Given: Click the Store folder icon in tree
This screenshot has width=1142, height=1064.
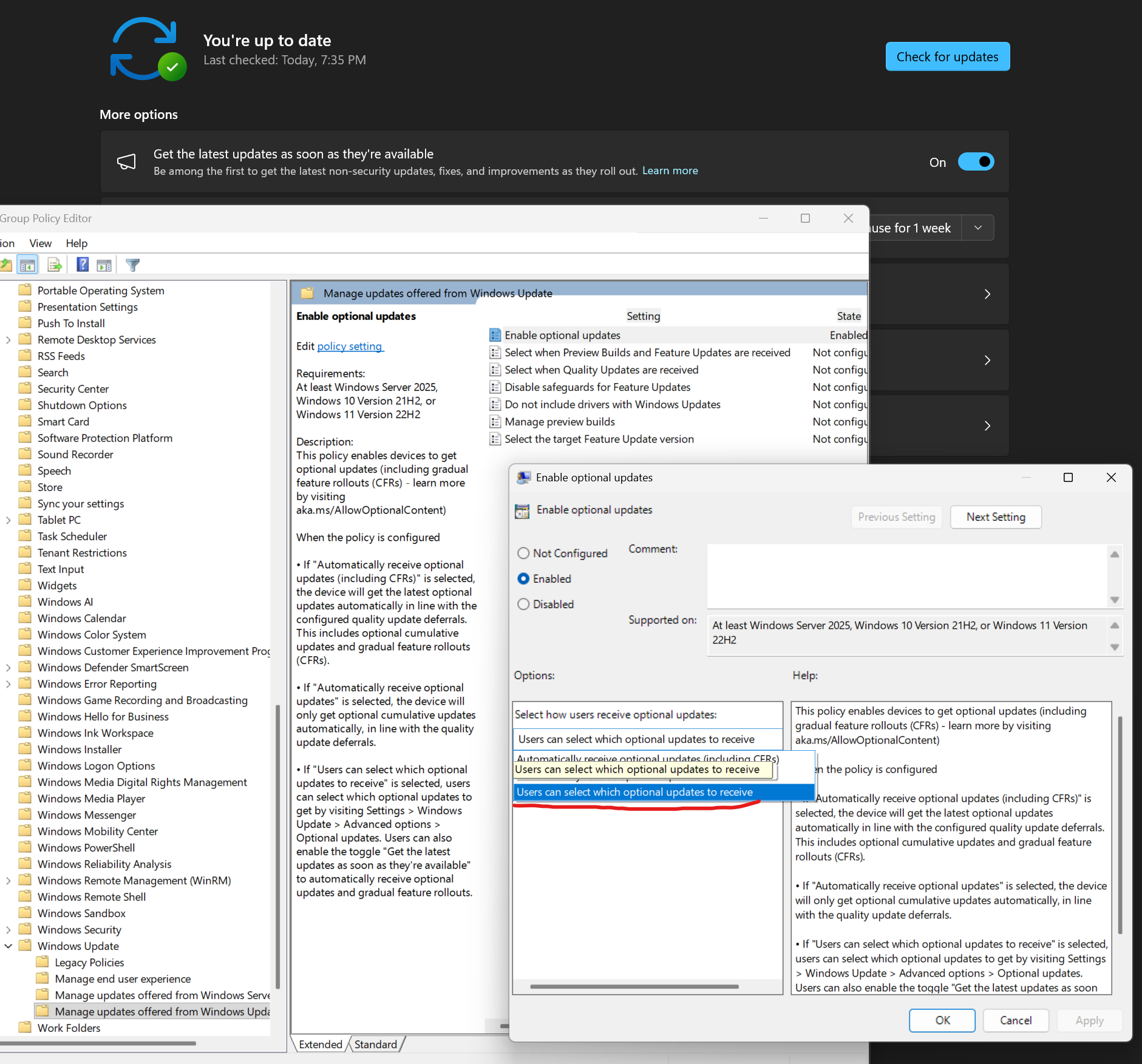Looking at the screenshot, I should click(x=25, y=486).
